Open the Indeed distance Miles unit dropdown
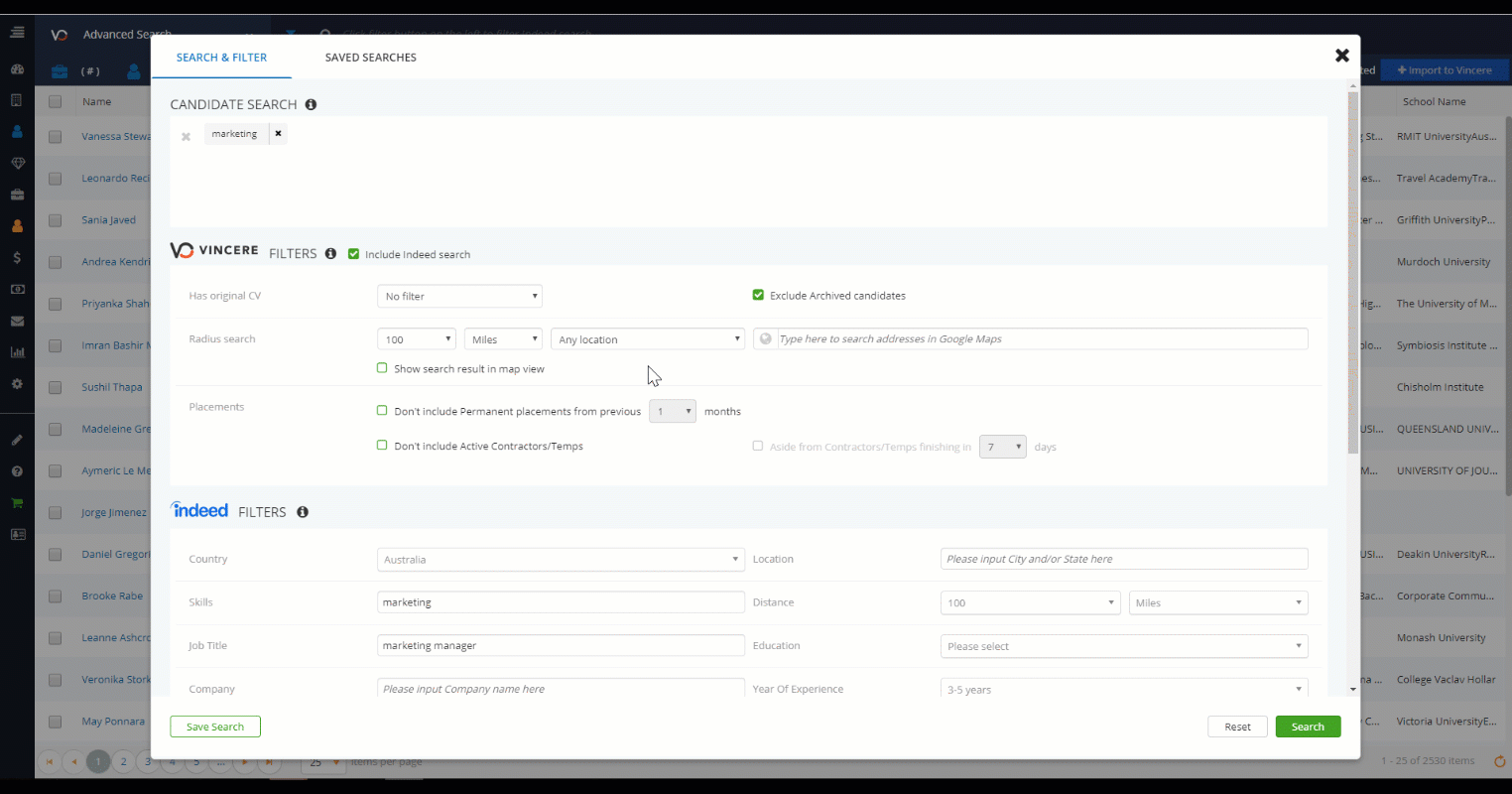Viewport: 1512px width, 794px height. coord(1218,602)
